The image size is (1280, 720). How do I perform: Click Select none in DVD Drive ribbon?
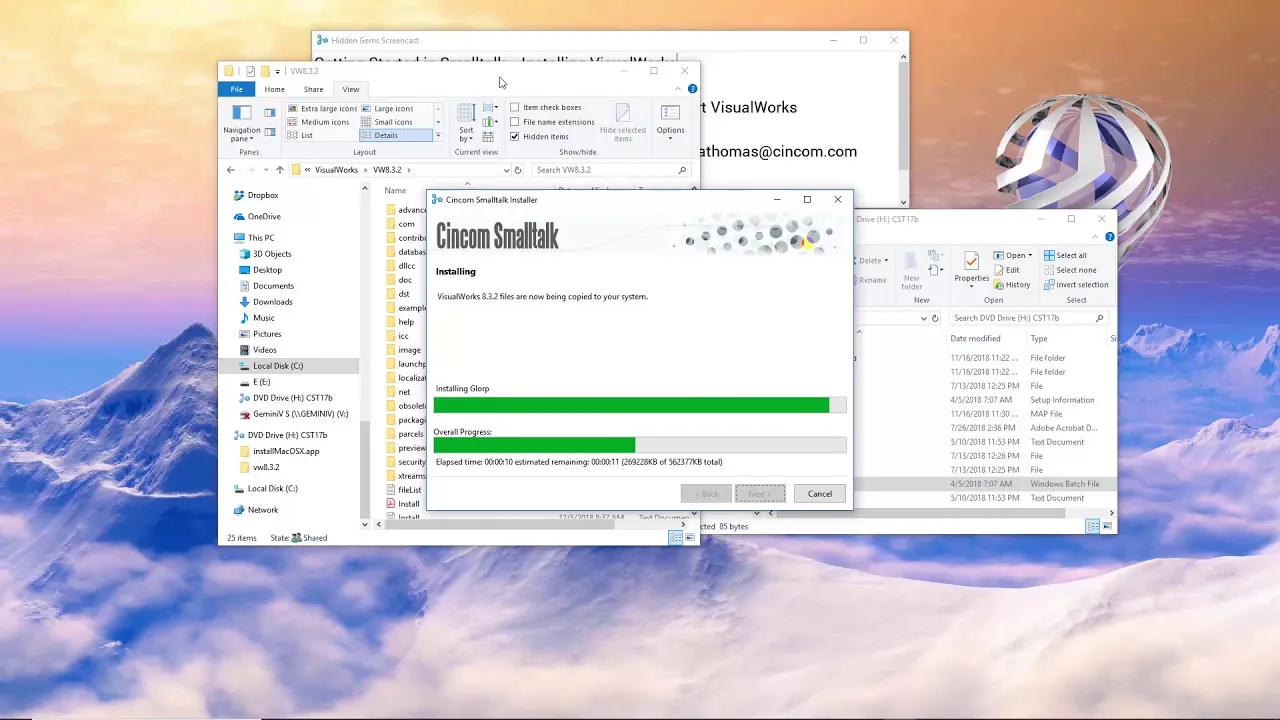coord(1070,270)
